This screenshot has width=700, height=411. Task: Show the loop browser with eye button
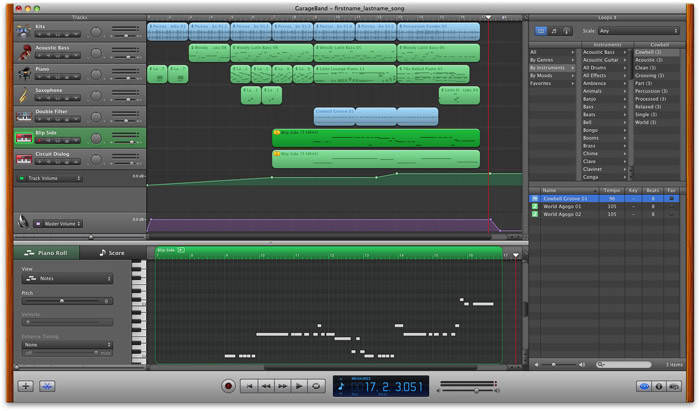tap(644, 386)
